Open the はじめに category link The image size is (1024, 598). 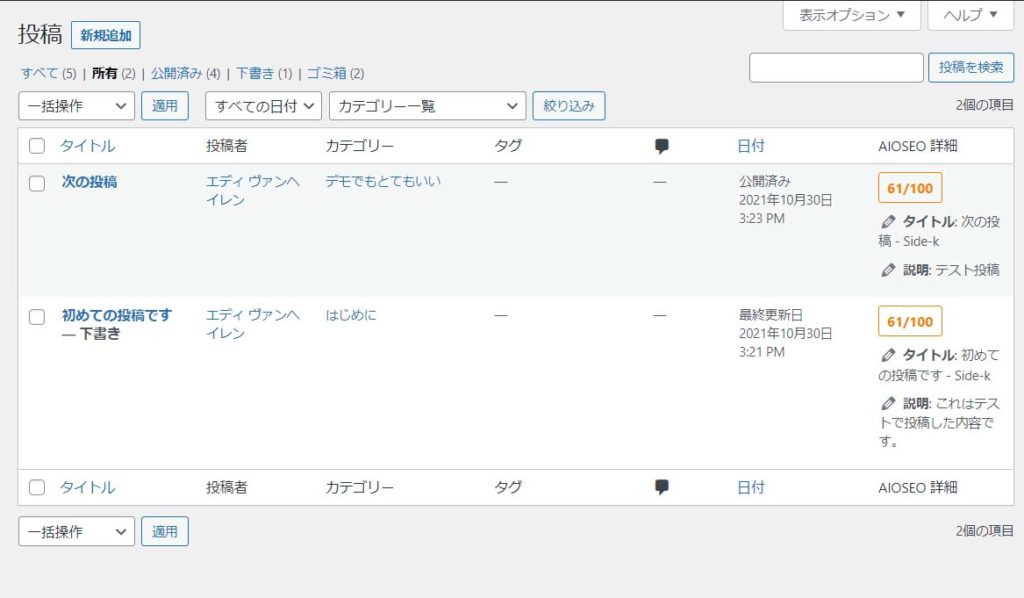(x=351, y=315)
